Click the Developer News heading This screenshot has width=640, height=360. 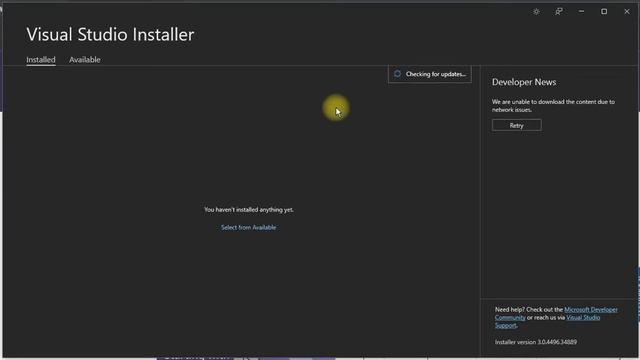point(524,82)
